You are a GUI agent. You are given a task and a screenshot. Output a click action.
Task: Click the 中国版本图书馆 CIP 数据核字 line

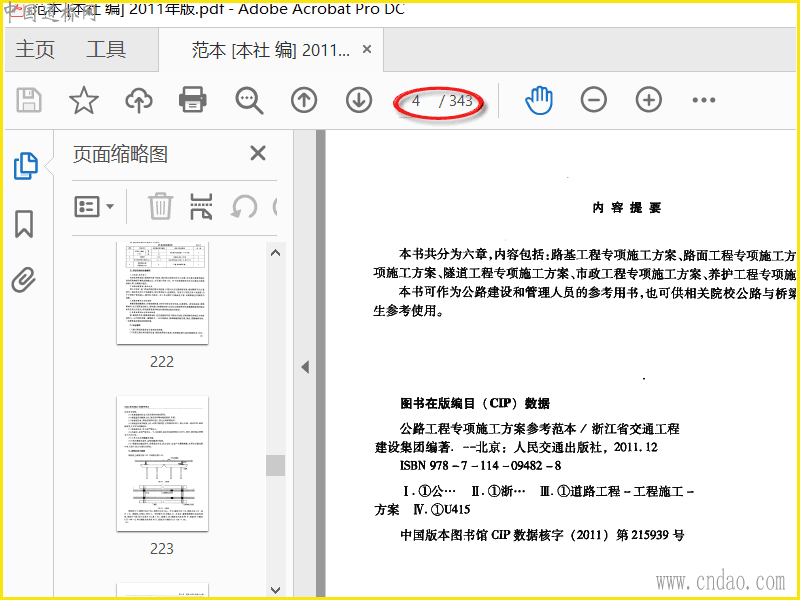pyautogui.click(x=542, y=535)
